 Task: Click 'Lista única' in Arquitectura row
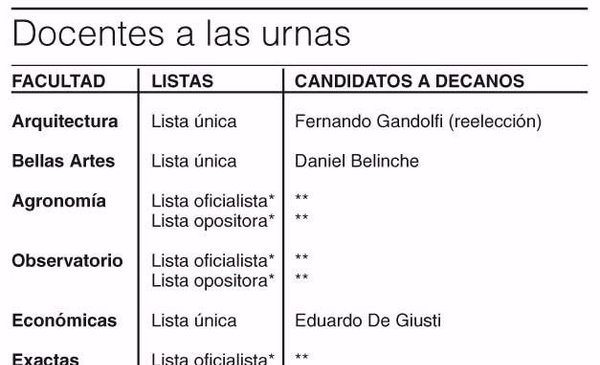click(x=194, y=122)
